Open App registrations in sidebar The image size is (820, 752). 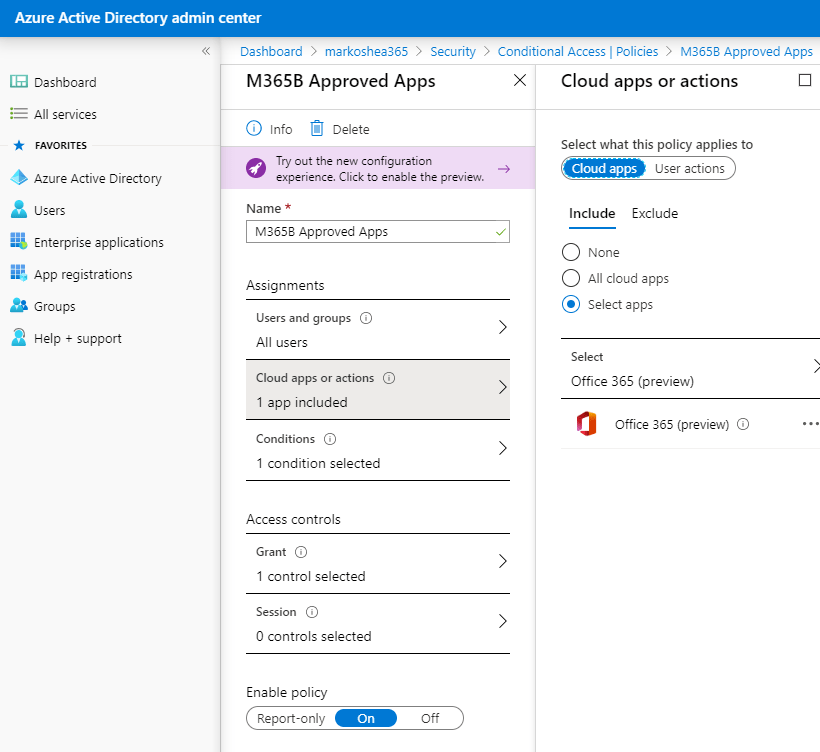tap(82, 274)
